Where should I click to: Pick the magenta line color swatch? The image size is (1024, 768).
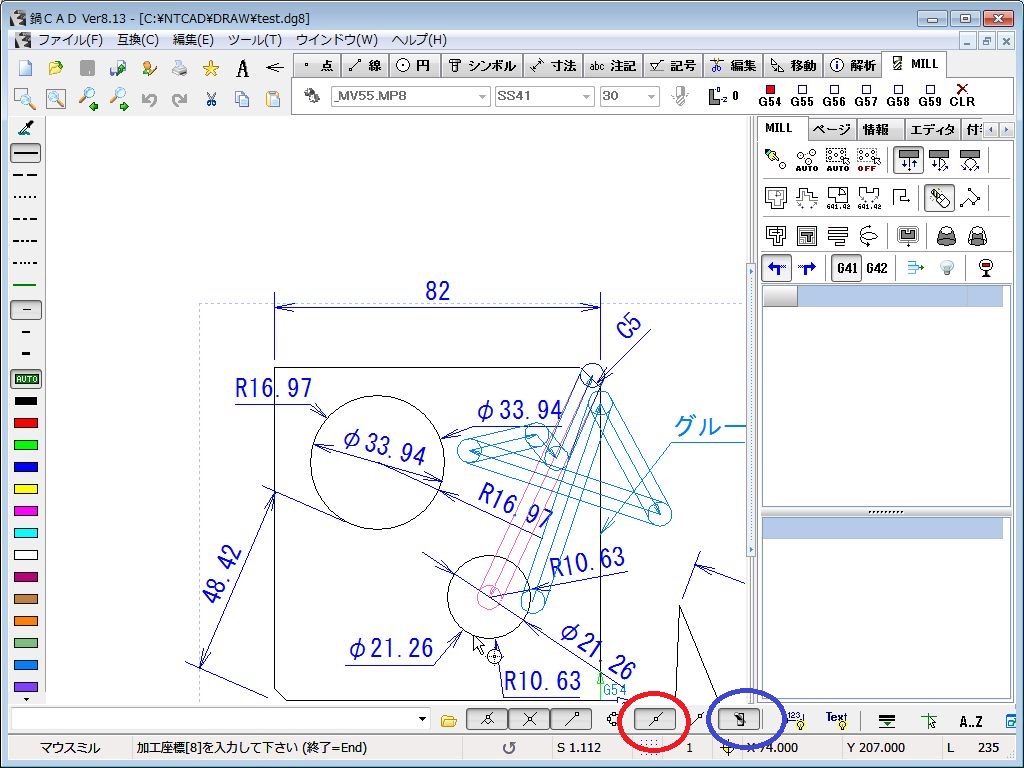click(26, 511)
